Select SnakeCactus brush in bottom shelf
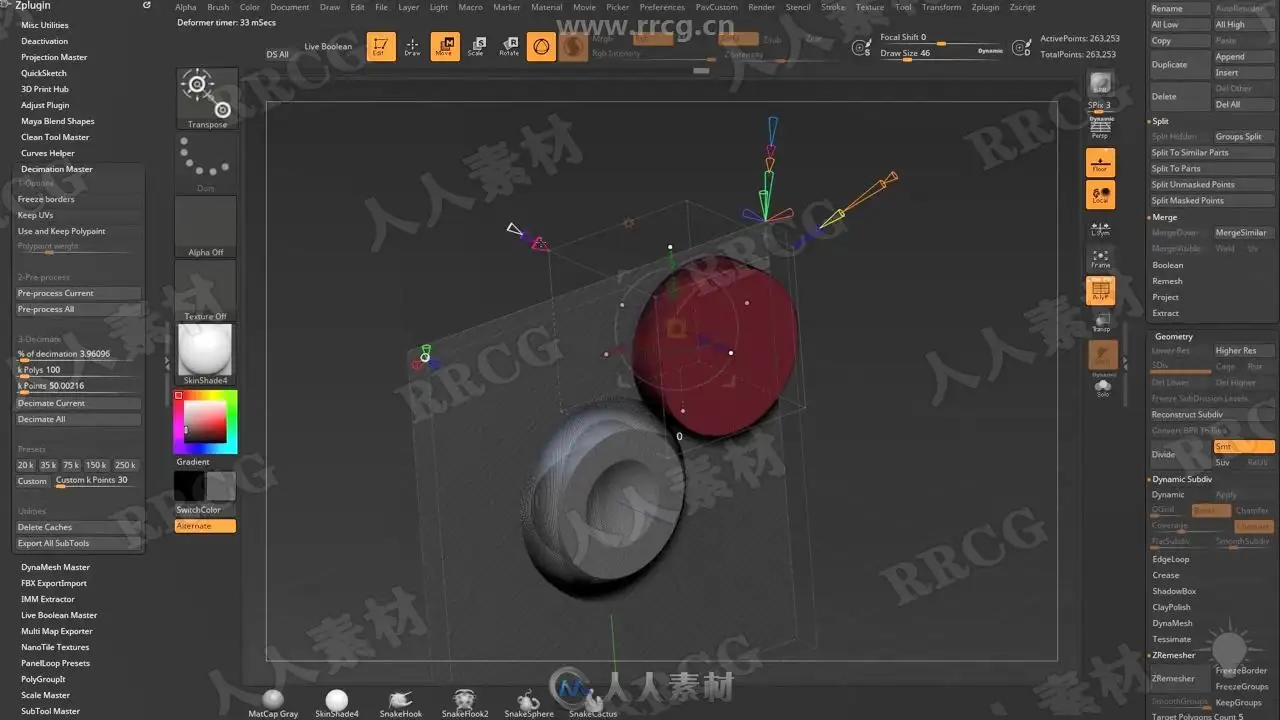 click(593, 704)
